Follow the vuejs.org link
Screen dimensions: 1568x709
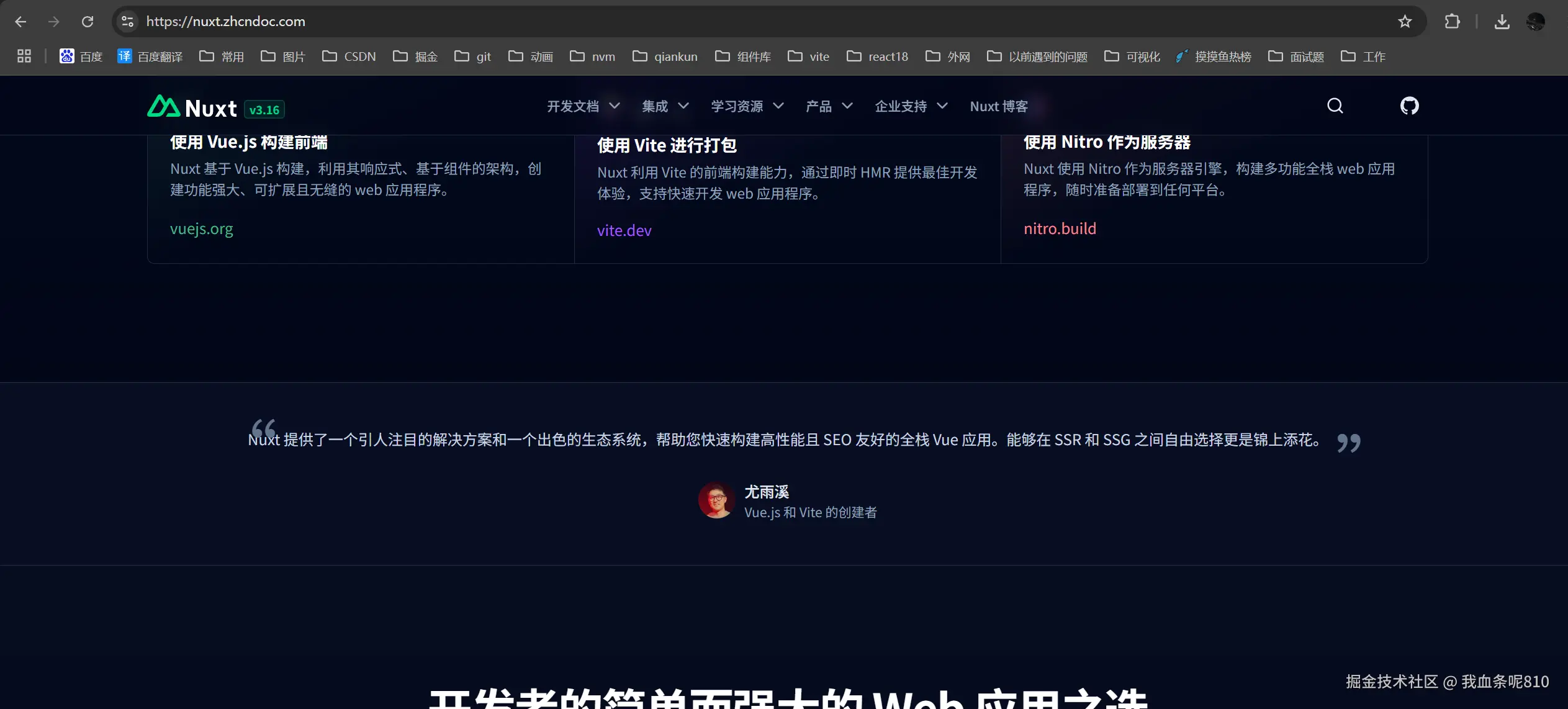pyautogui.click(x=202, y=228)
